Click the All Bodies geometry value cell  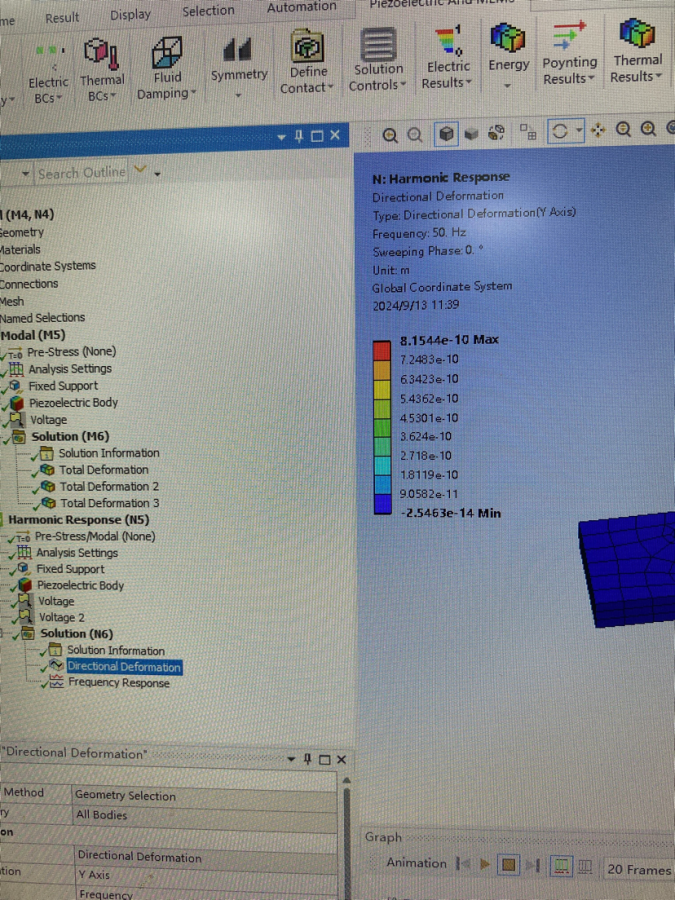coord(205,815)
